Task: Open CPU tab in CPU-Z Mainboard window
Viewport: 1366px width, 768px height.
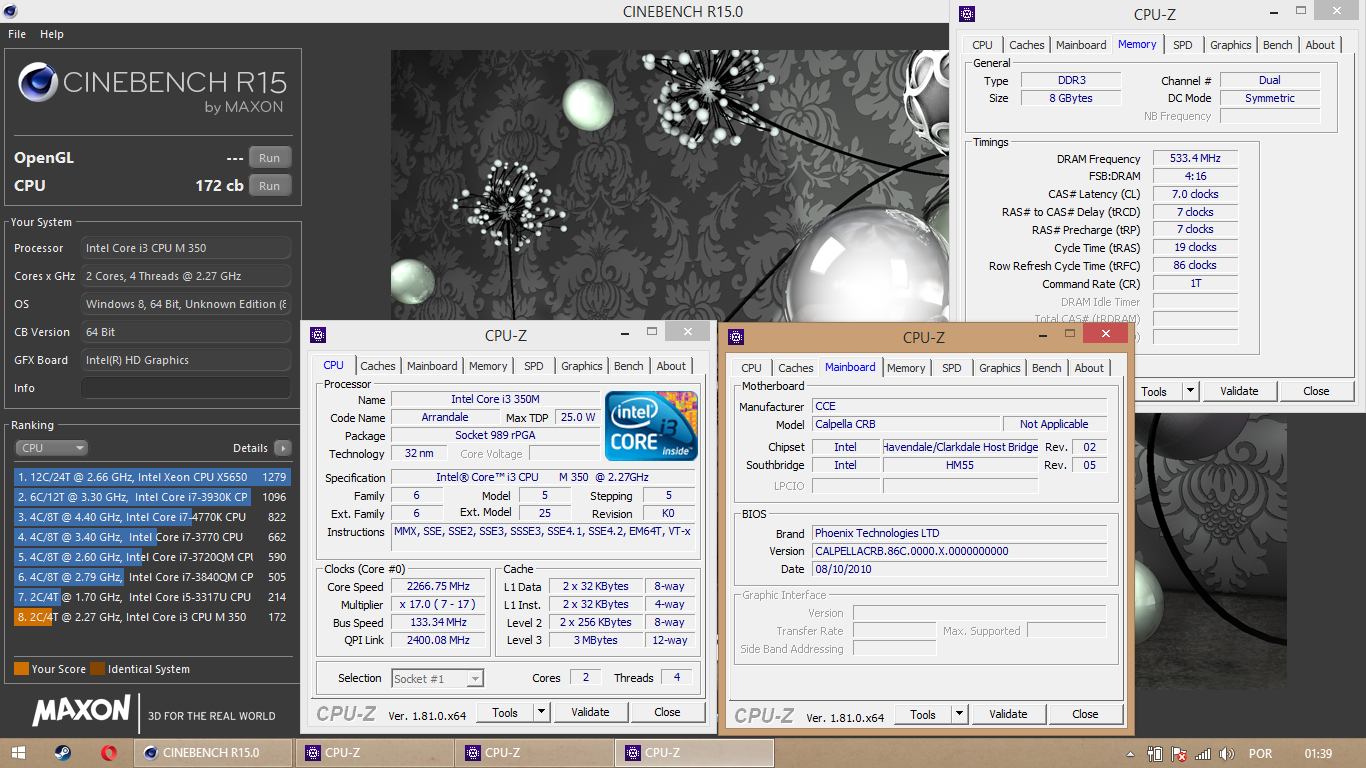Action: click(752, 368)
